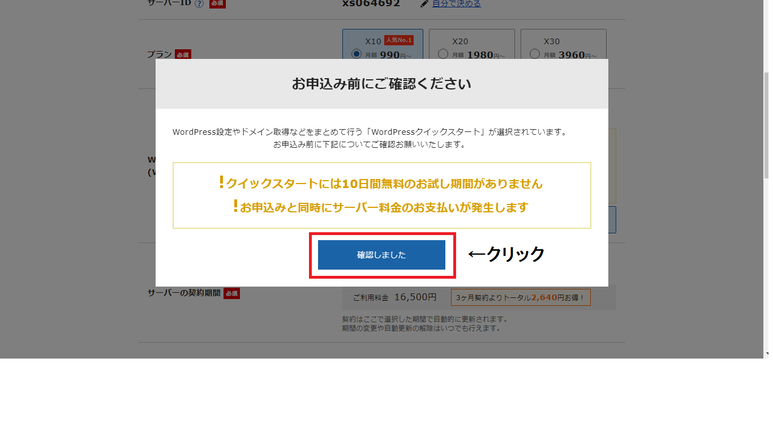Click the 契約はここで選択した期間で note text

tap(425, 319)
